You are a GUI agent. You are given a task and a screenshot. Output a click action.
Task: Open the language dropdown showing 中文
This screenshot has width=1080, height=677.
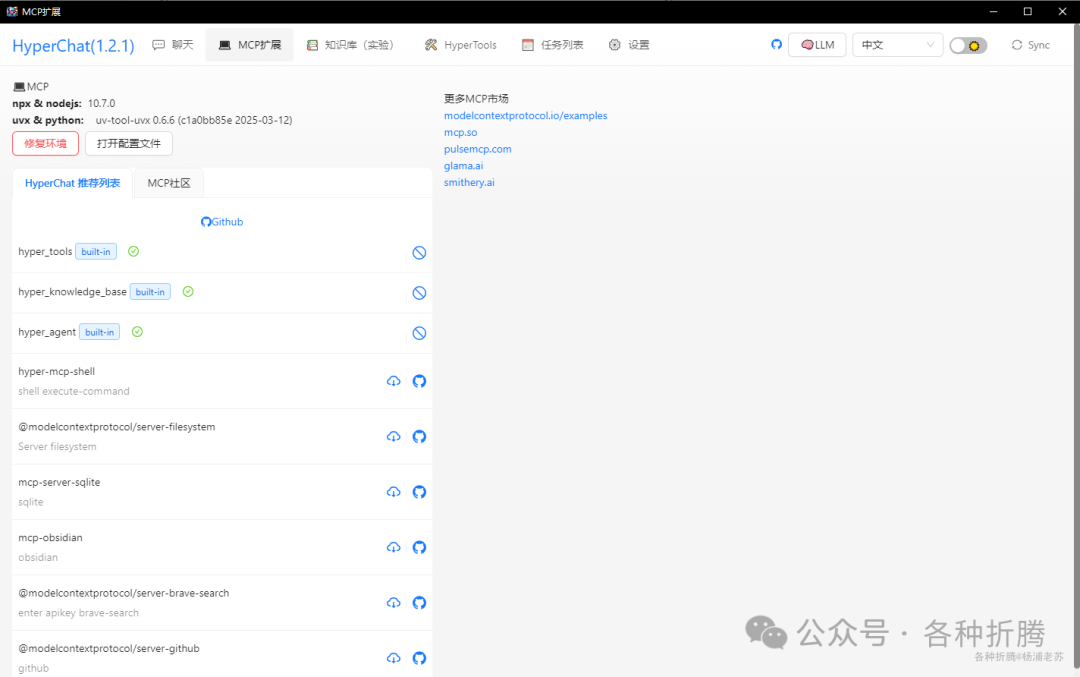(897, 45)
